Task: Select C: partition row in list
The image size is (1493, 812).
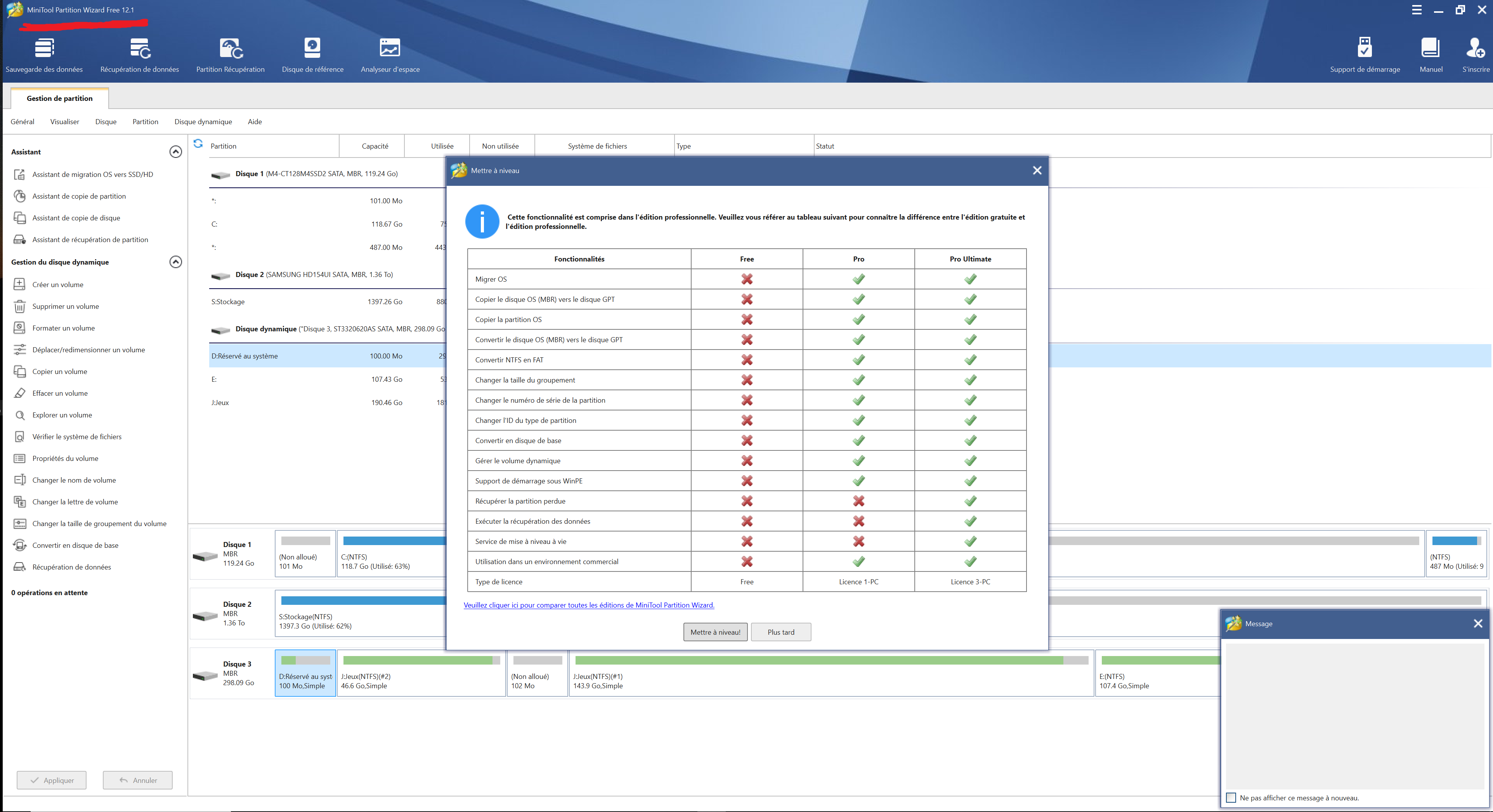Action: pos(328,224)
